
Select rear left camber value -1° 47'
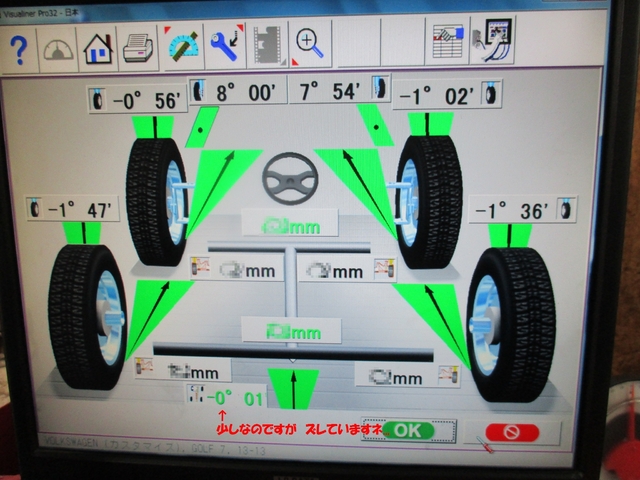coord(75,210)
